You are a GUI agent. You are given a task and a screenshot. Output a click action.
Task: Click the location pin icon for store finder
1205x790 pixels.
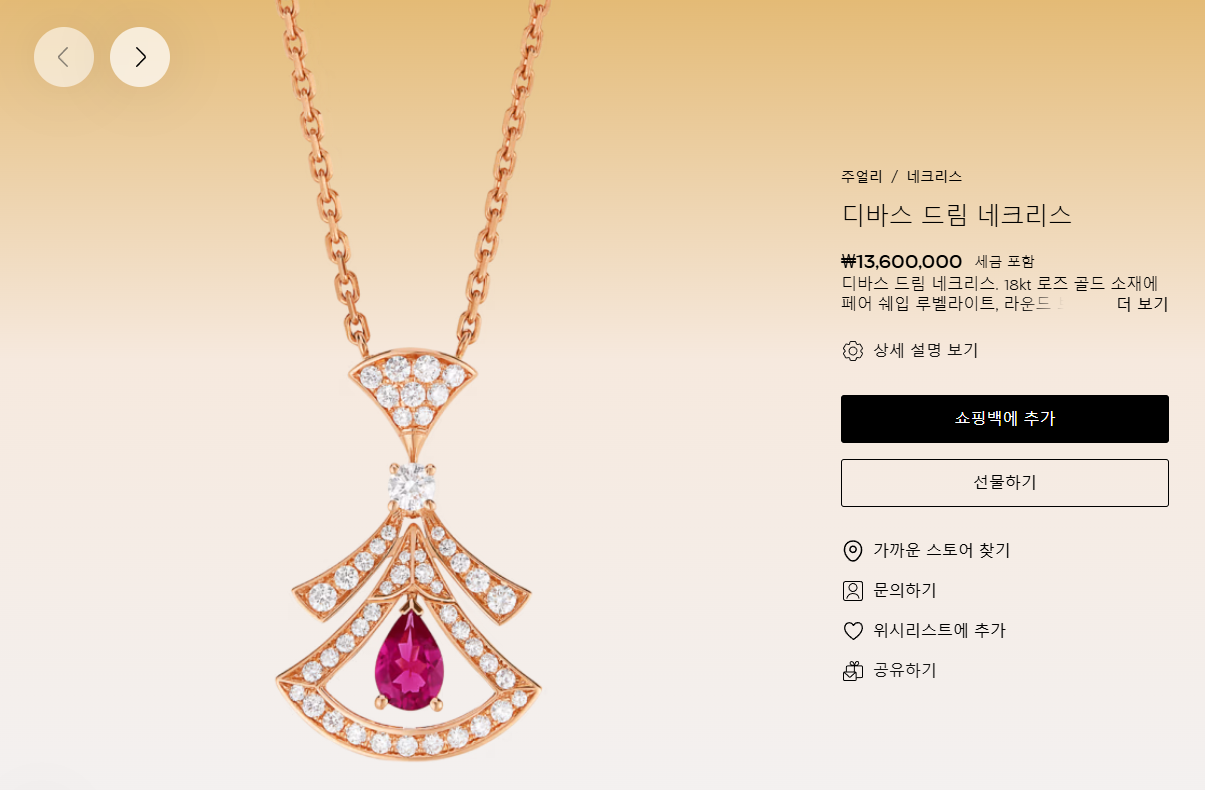click(x=853, y=551)
